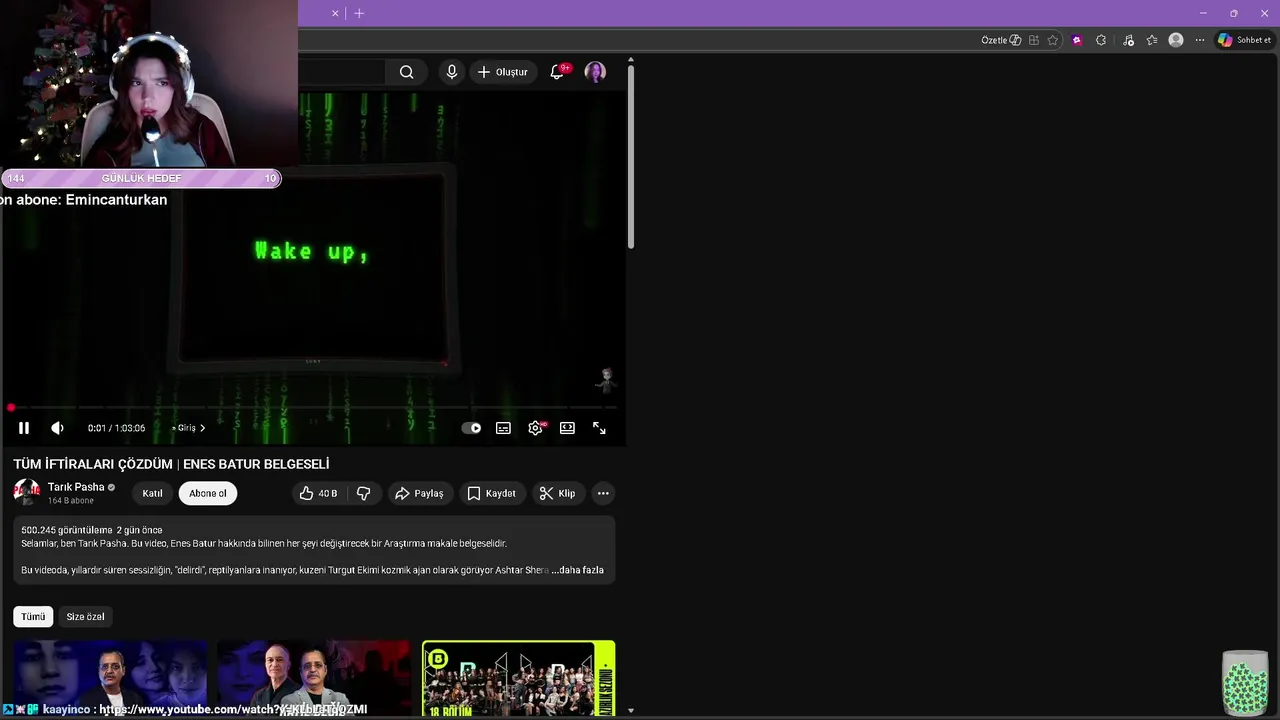
Task: Click the streamer webcam overlay
Action: [x=148, y=84]
